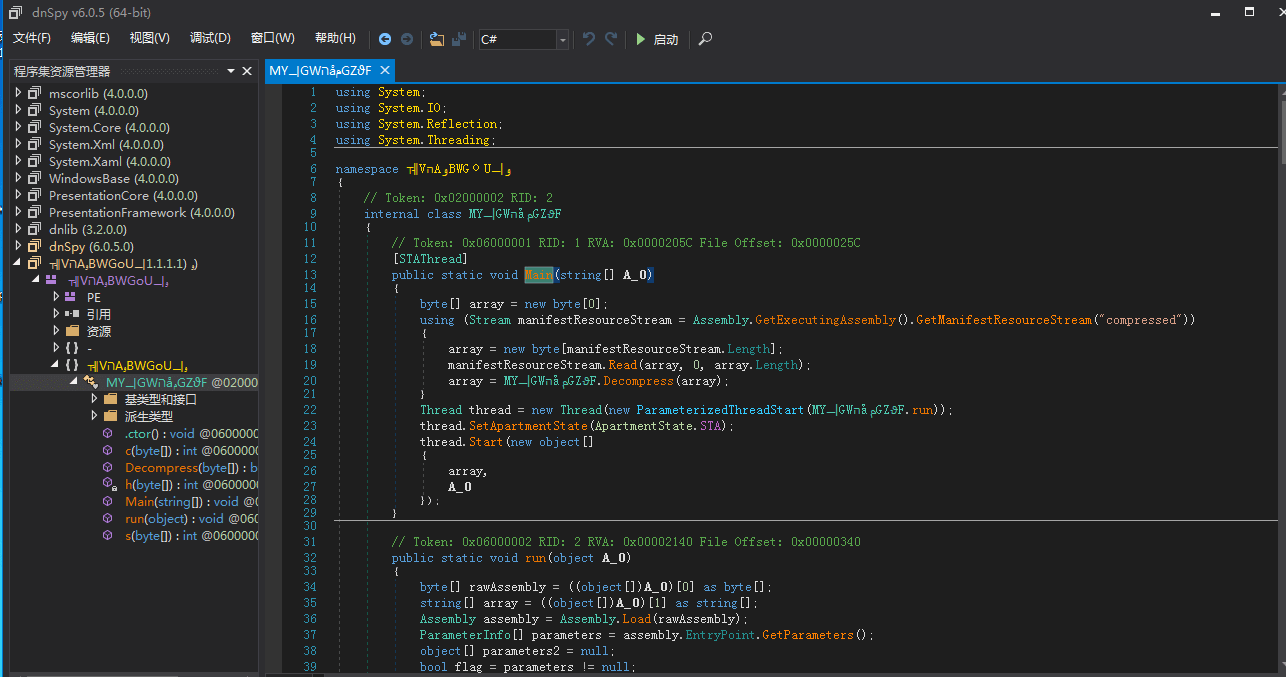Click the Decompress method cube icon
The height and width of the screenshot is (677, 1286).
108,467
